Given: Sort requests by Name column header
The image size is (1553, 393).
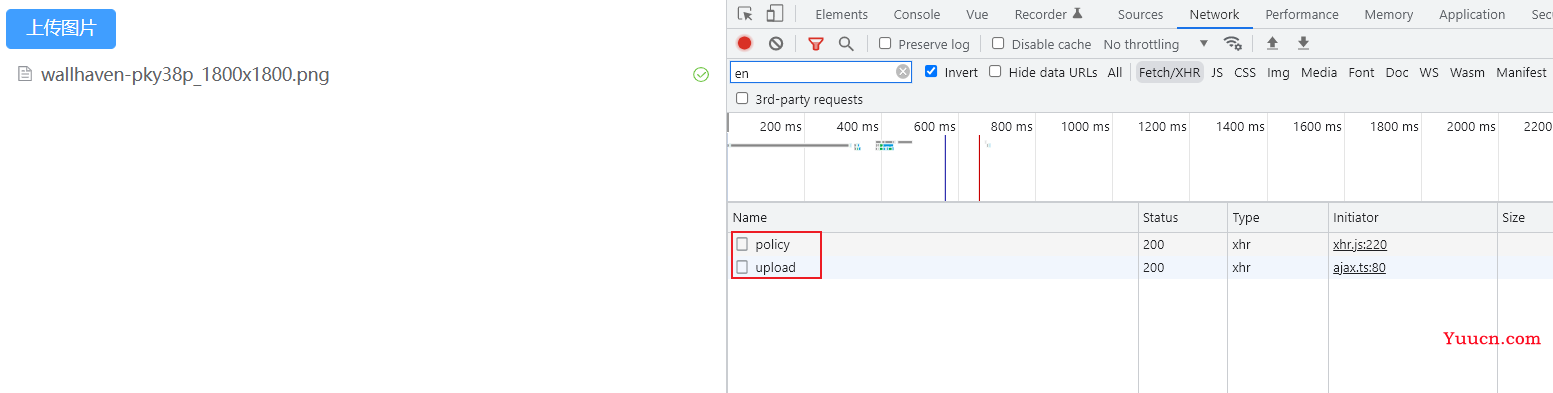Looking at the screenshot, I should [933, 217].
